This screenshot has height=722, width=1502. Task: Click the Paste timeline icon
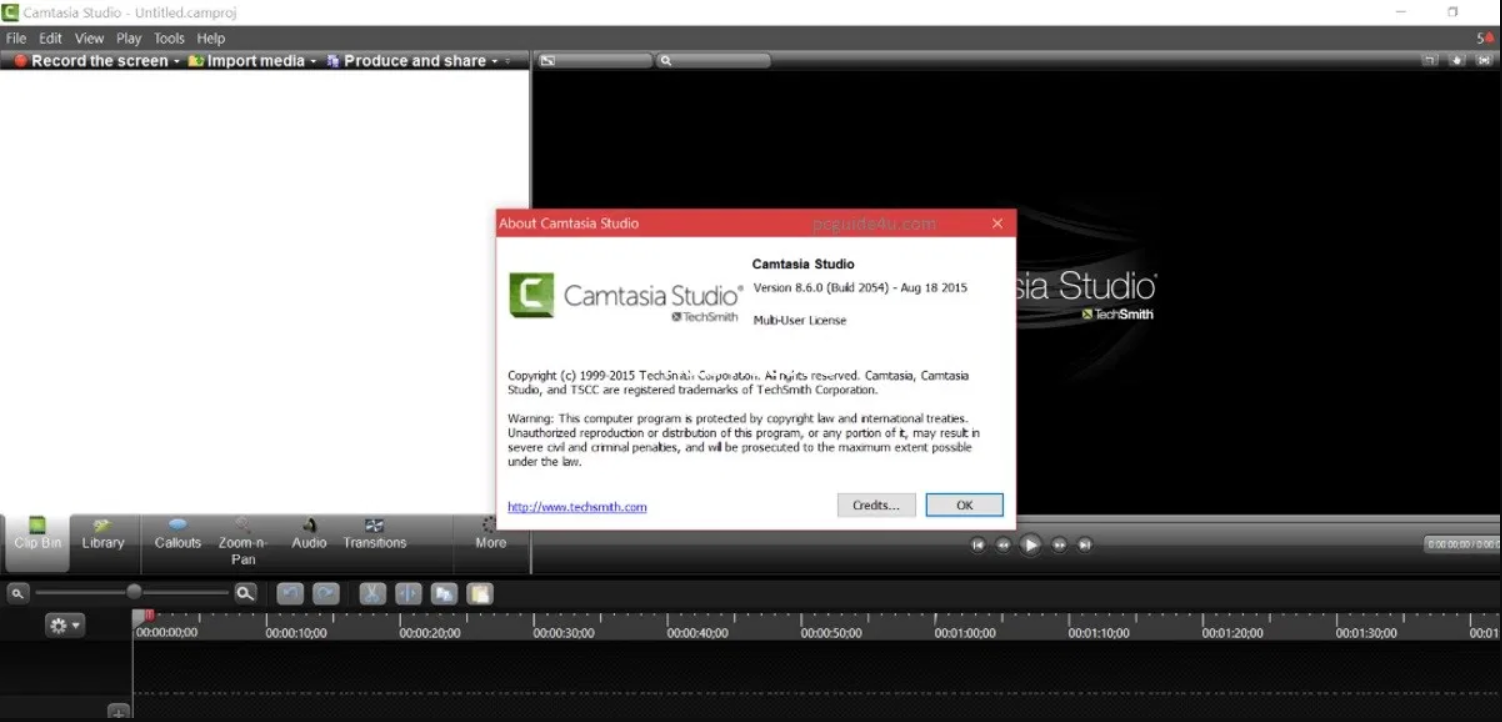[x=480, y=594]
